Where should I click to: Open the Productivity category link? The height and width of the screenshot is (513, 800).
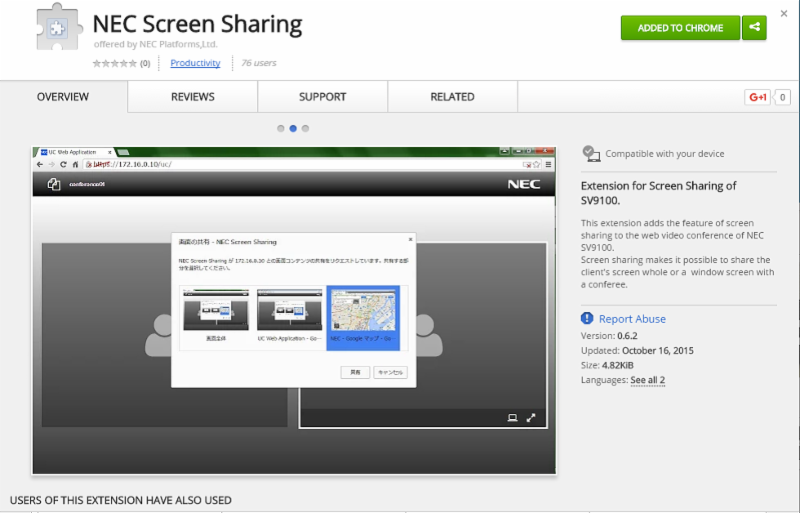tap(195, 63)
